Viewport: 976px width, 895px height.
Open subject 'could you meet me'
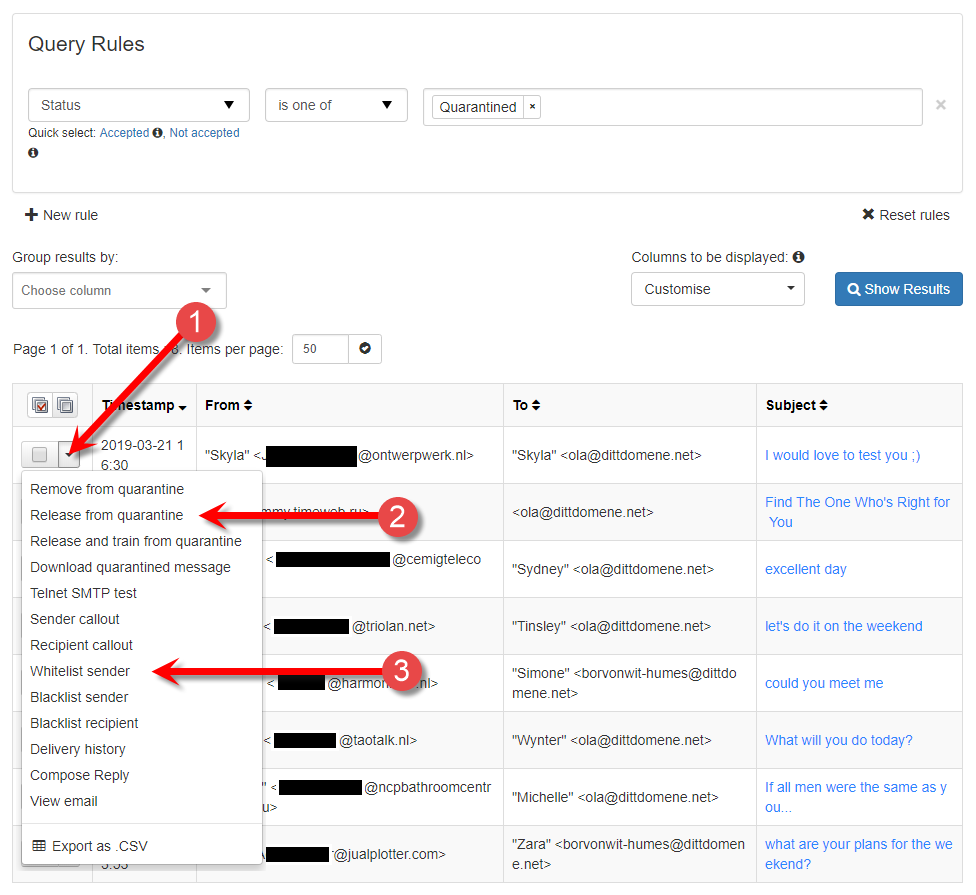tap(824, 683)
